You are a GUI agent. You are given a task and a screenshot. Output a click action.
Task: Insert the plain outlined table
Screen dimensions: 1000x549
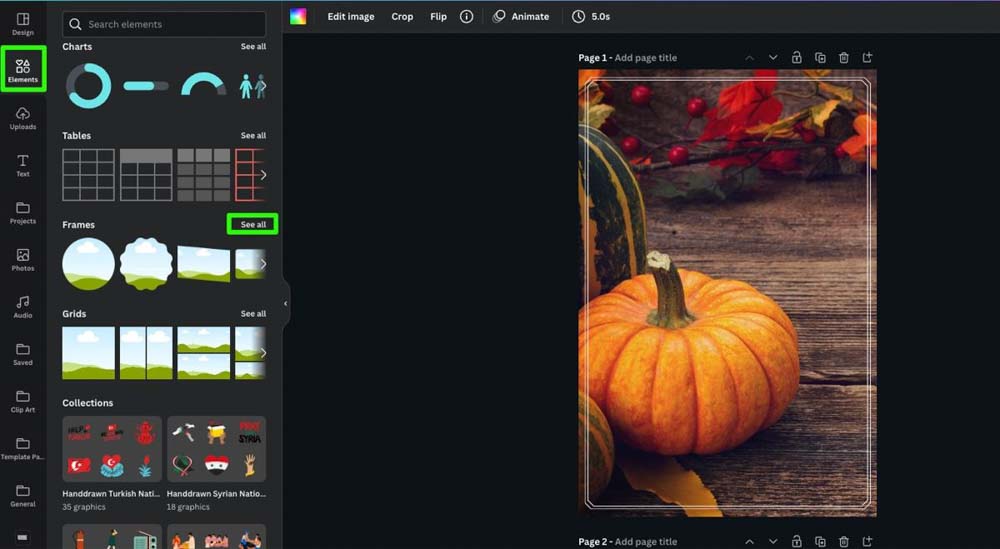coord(89,175)
